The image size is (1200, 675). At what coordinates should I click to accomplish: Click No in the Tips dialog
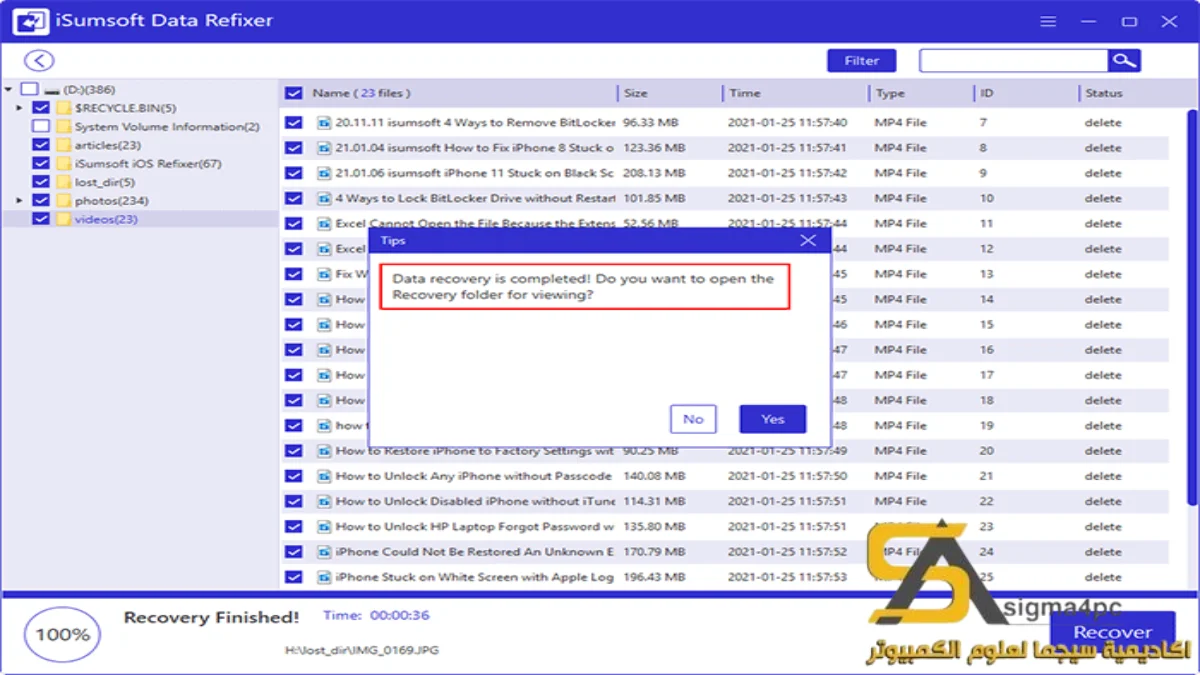pyautogui.click(x=693, y=419)
